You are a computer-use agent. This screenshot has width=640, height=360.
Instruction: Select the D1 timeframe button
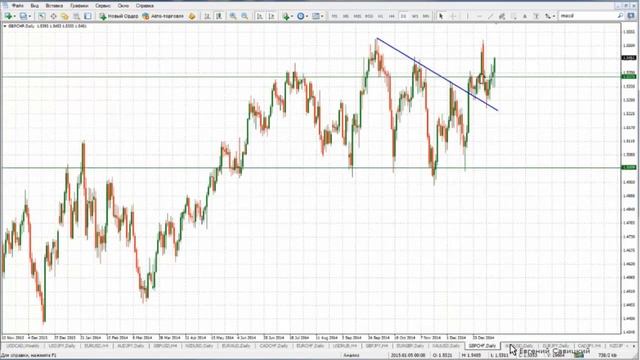[403, 16]
